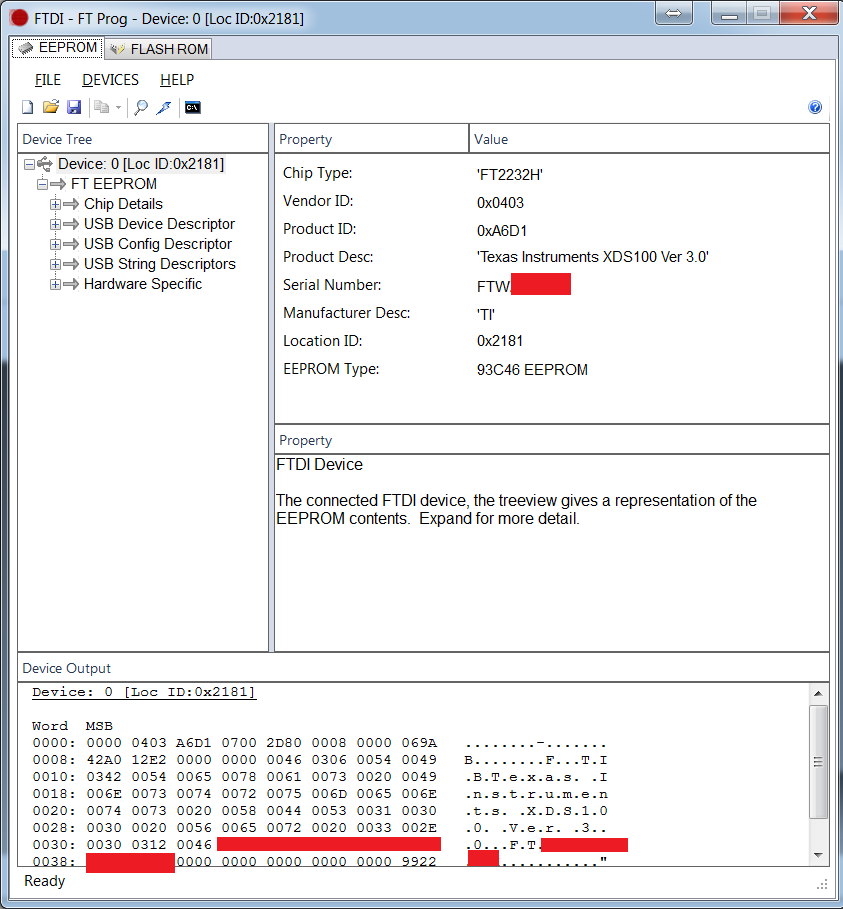Click the Device Output scrollbar down arrow
The width and height of the screenshot is (843, 909).
tap(818, 855)
